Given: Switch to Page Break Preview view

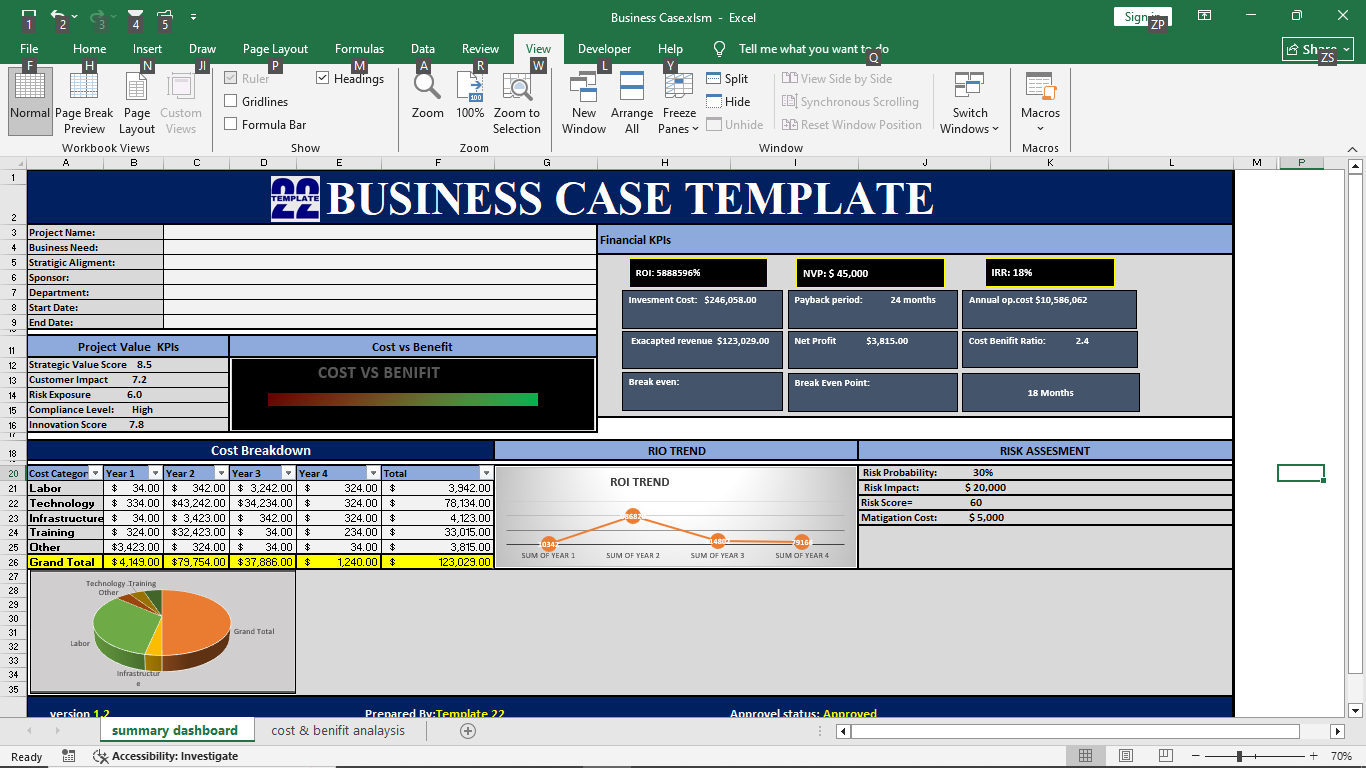Looking at the screenshot, I should (84, 101).
